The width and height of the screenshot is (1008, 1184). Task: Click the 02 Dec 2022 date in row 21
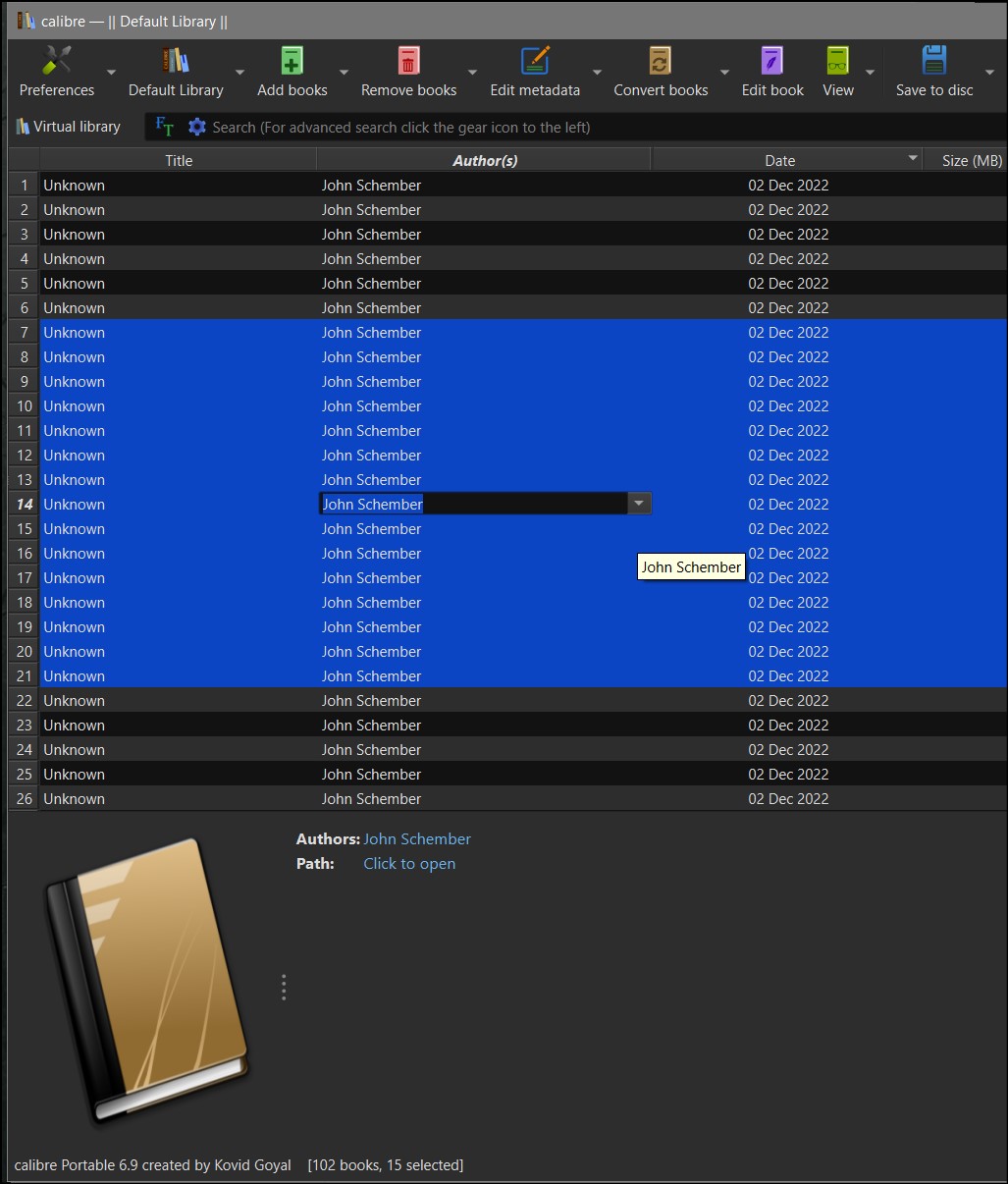tap(788, 675)
